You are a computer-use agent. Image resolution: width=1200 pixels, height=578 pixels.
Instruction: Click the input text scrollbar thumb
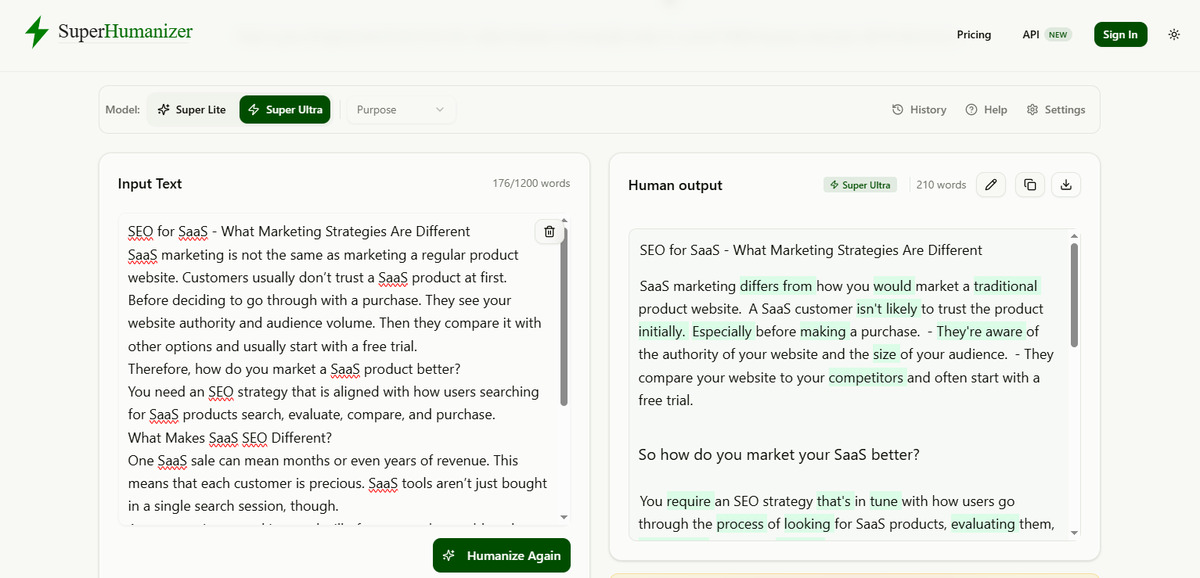pyautogui.click(x=564, y=315)
